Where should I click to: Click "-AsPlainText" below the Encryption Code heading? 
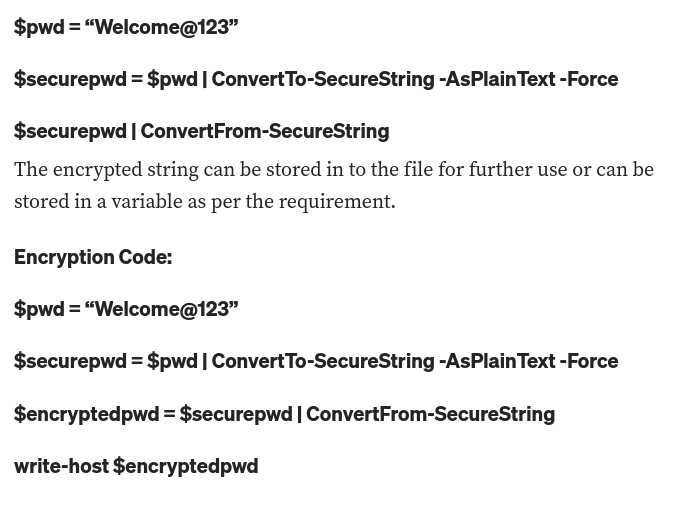click(x=497, y=361)
